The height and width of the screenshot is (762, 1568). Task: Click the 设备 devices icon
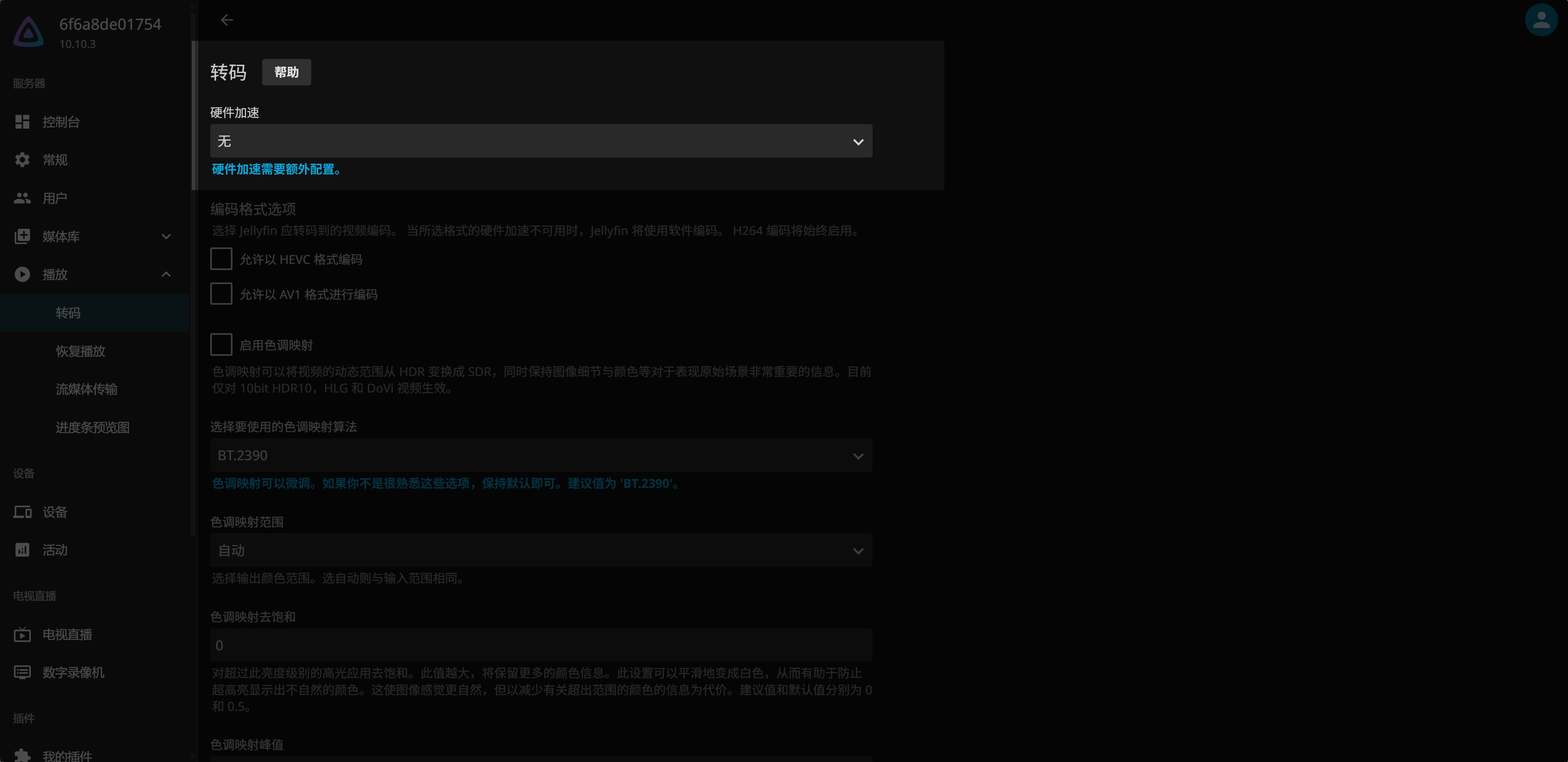(23, 512)
